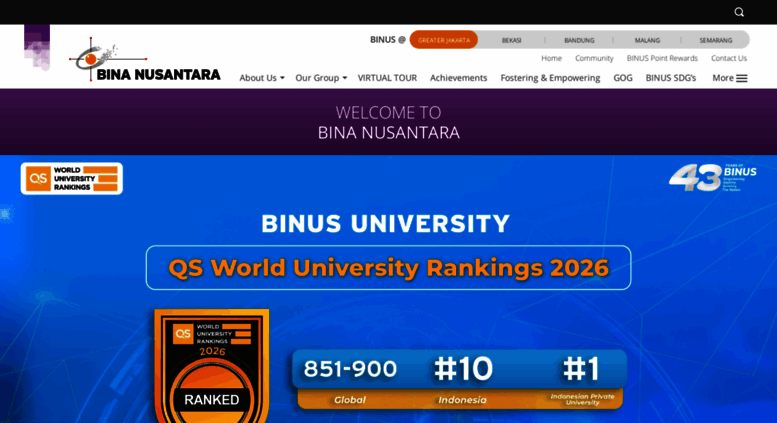Click the Bina Nusantara logo

145,59
